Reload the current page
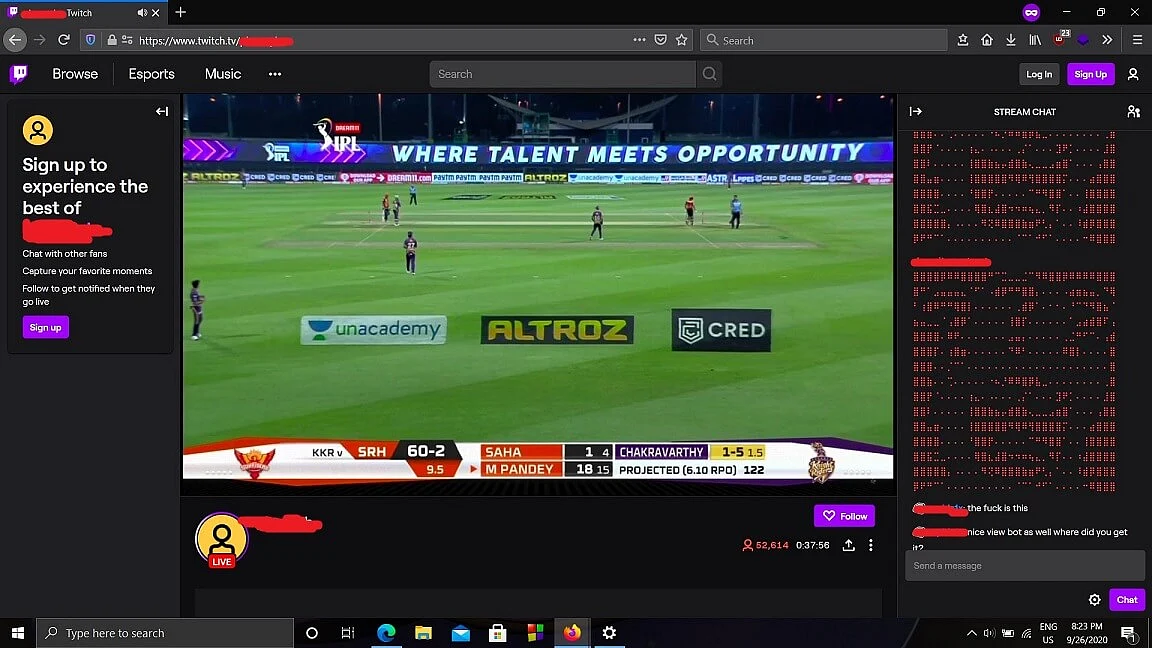Image resolution: width=1152 pixels, height=648 pixels. tap(64, 40)
